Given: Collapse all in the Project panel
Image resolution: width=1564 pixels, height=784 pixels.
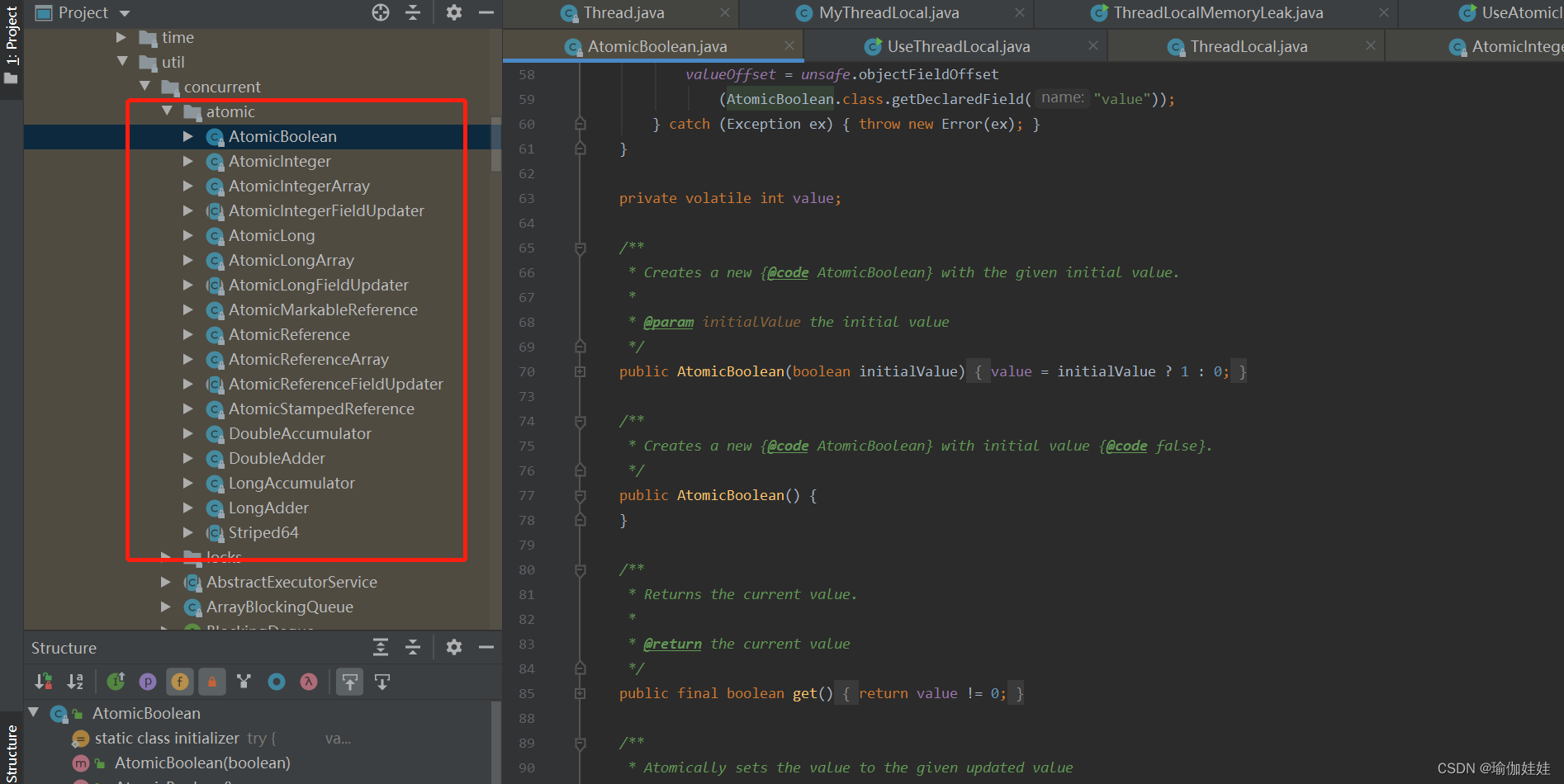Looking at the screenshot, I should [413, 12].
